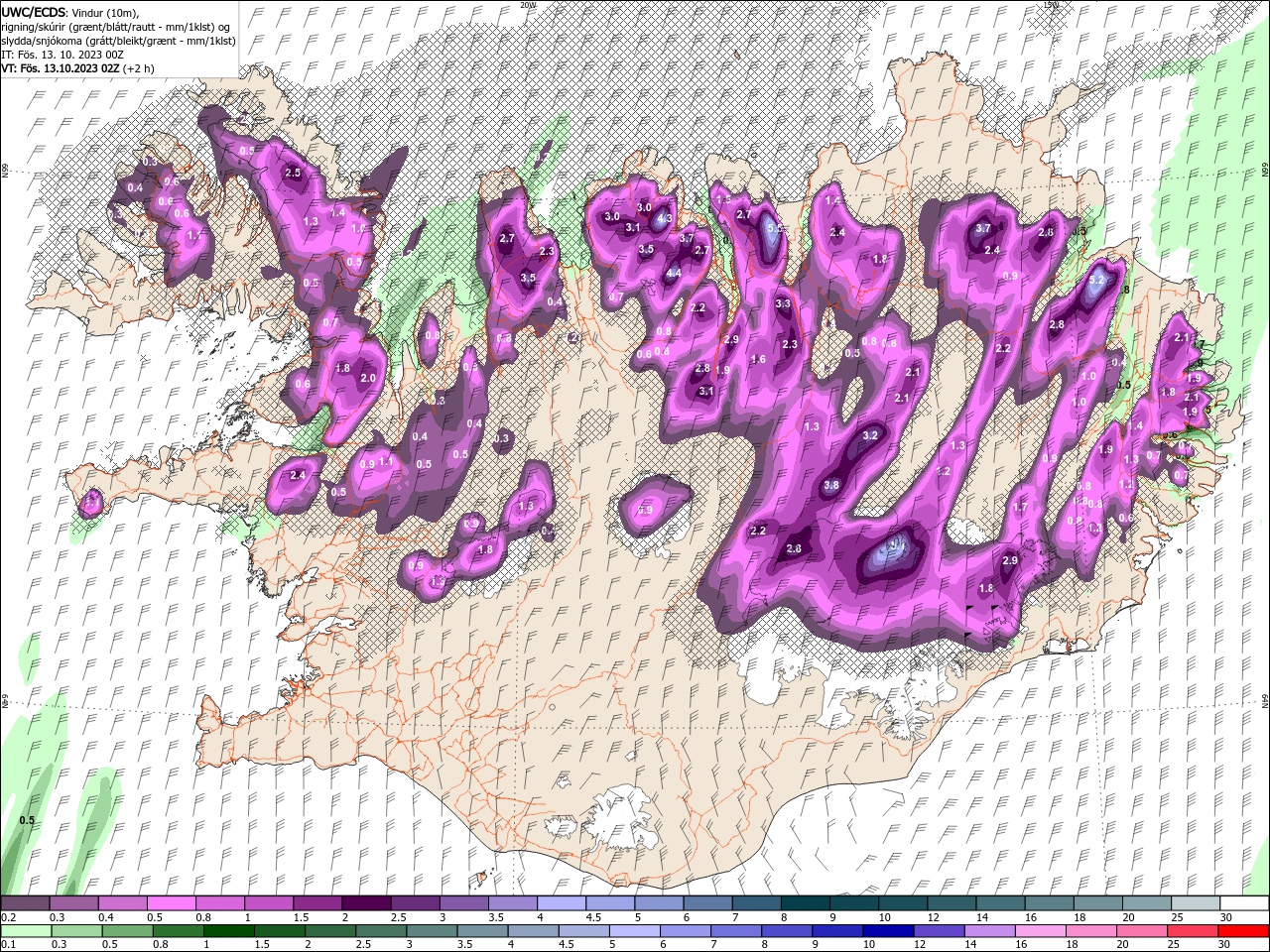Click the 'VT: Fös. 13.10.2023 02Z' valid time
The width and height of the screenshot is (1270, 952).
(61, 67)
